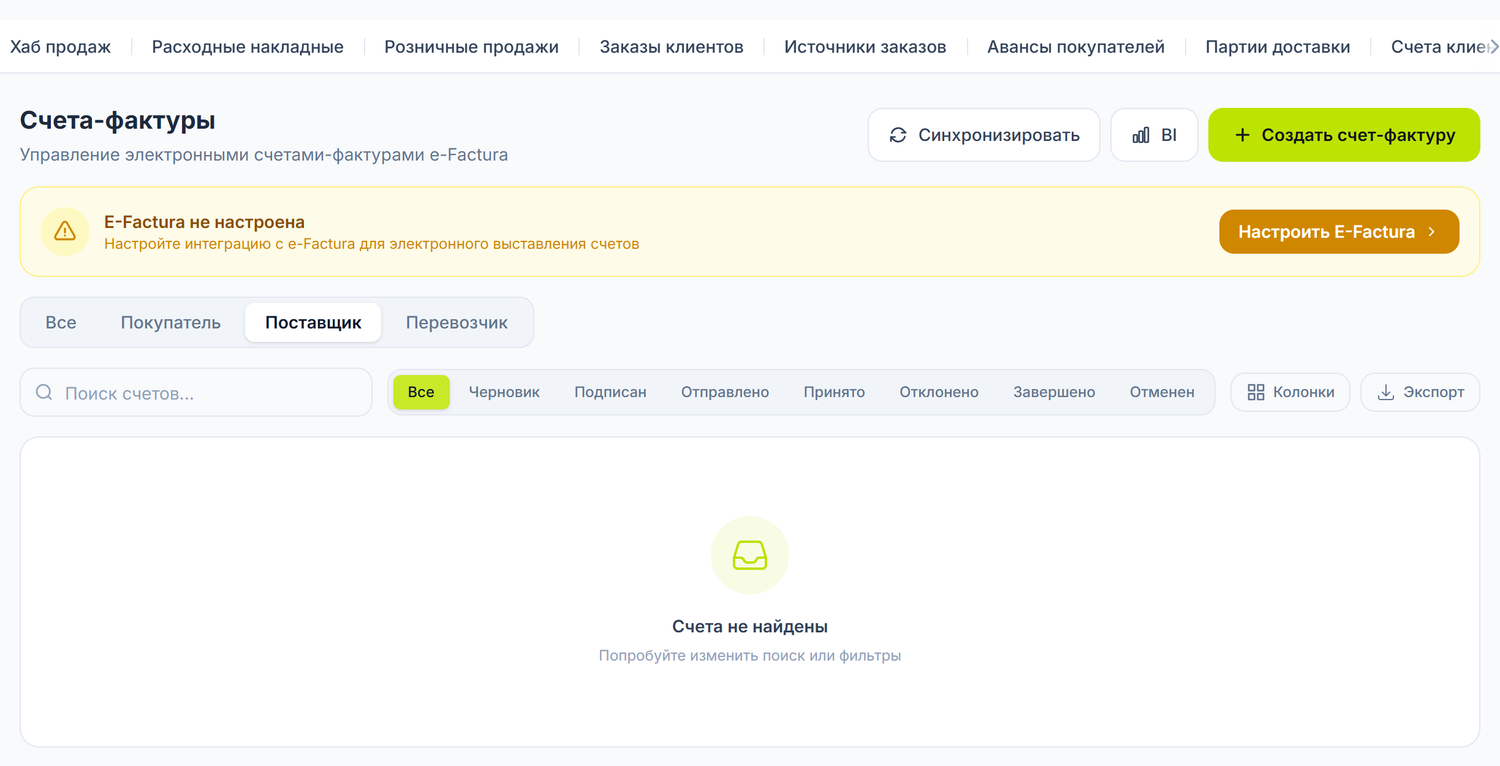Filter by Подписан status

click(x=610, y=392)
